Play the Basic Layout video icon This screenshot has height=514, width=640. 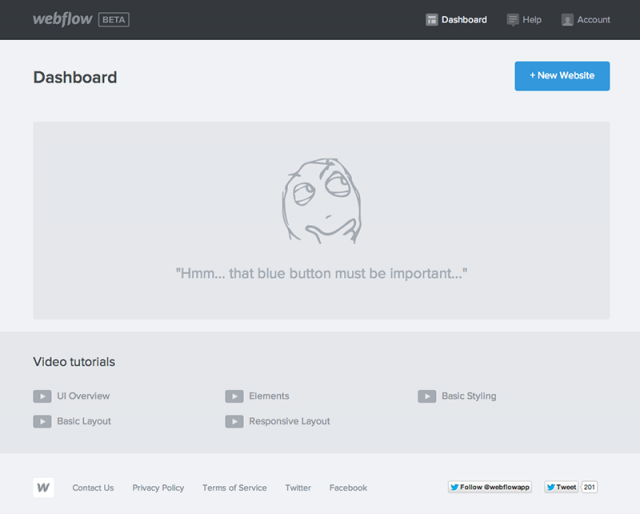tap(42, 421)
